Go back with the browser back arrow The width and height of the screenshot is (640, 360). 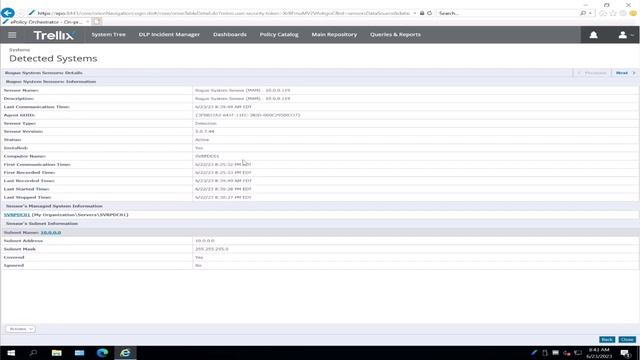(x=7, y=13)
